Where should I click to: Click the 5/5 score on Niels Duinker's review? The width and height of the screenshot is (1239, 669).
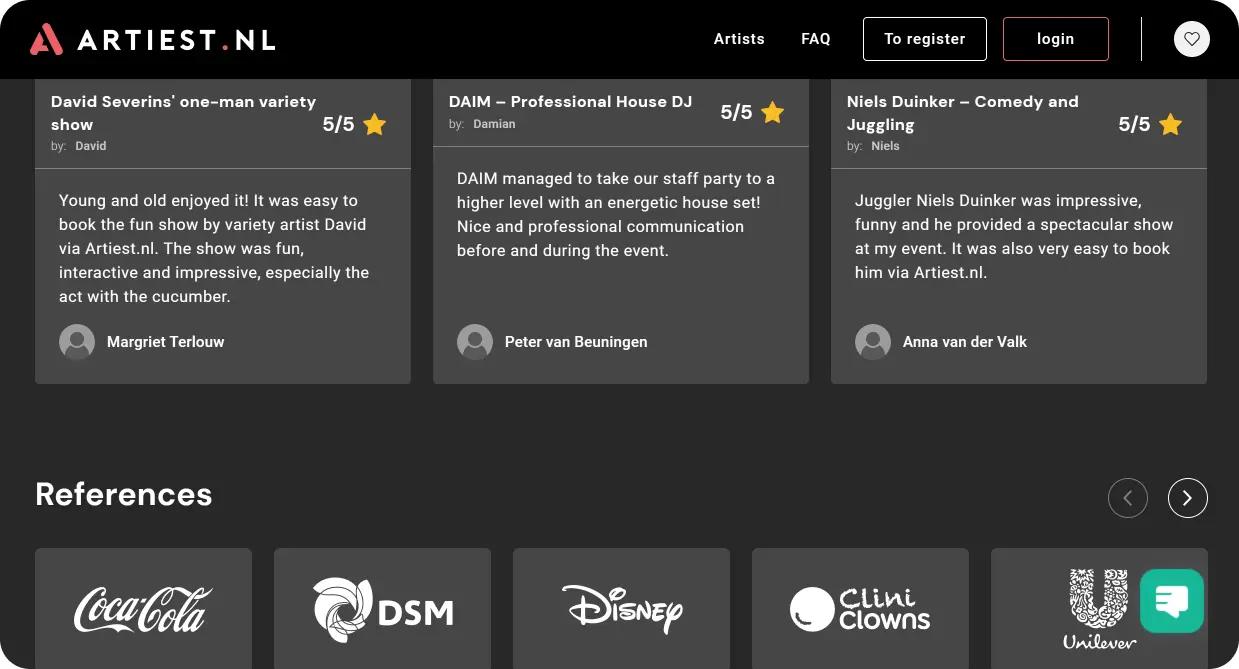pos(1134,125)
